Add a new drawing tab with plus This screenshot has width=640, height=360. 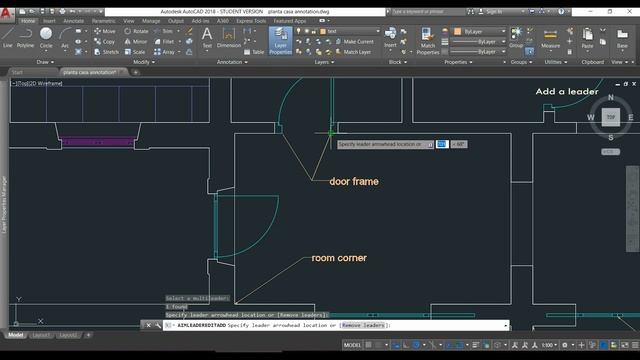point(136,72)
